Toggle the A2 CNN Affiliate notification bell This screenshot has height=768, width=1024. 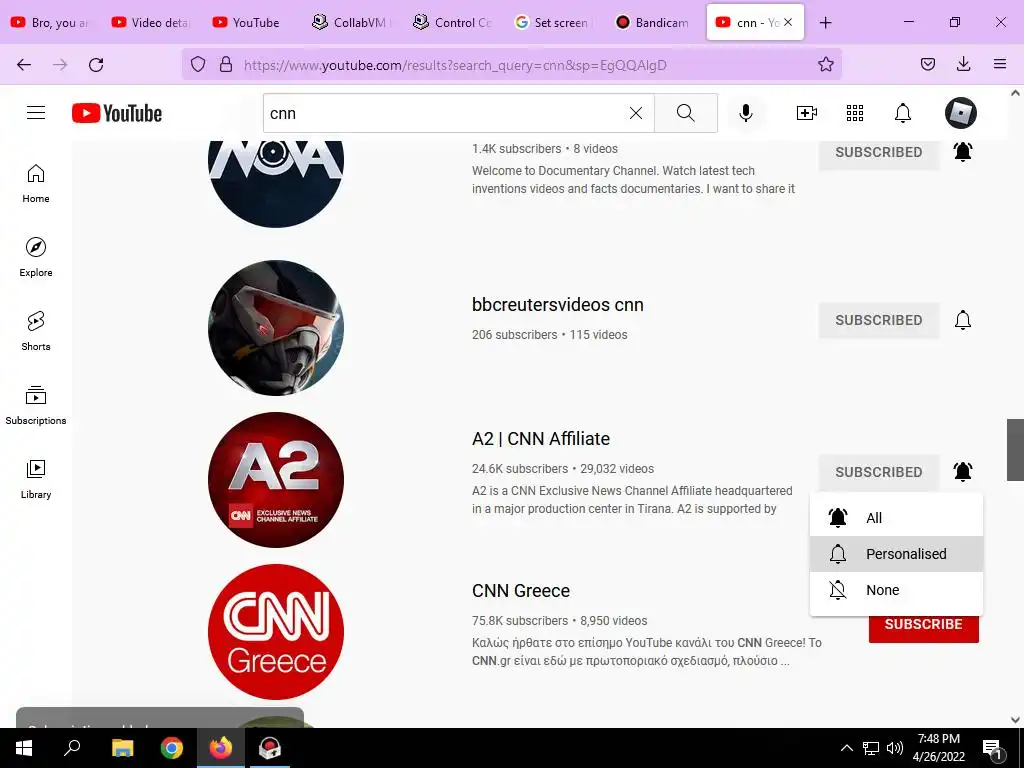[963, 472]
